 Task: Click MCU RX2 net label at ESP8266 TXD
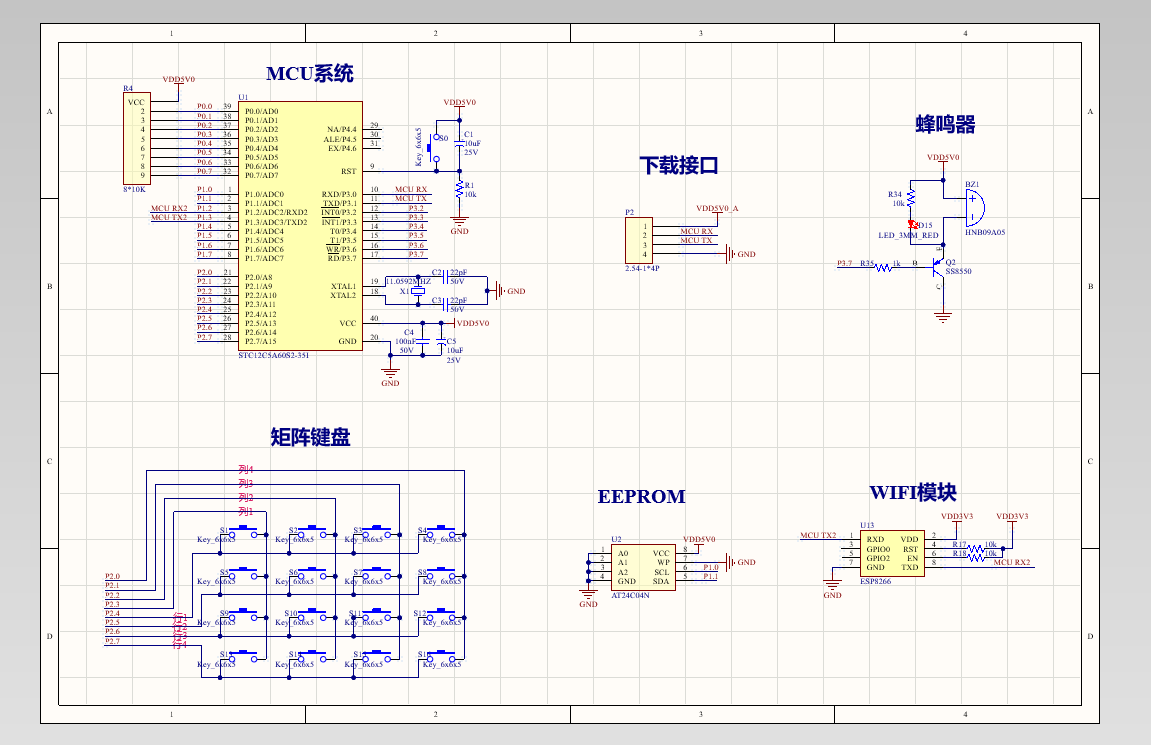pos(1012,562)
